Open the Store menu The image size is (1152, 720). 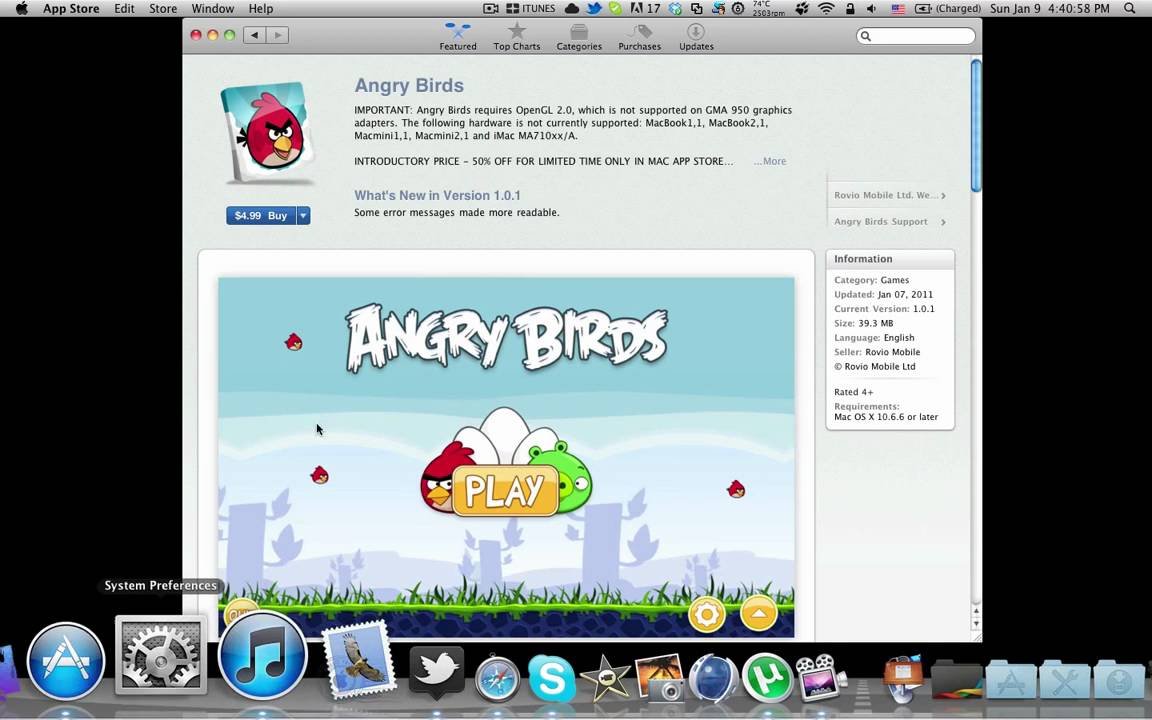coord(163,9)
